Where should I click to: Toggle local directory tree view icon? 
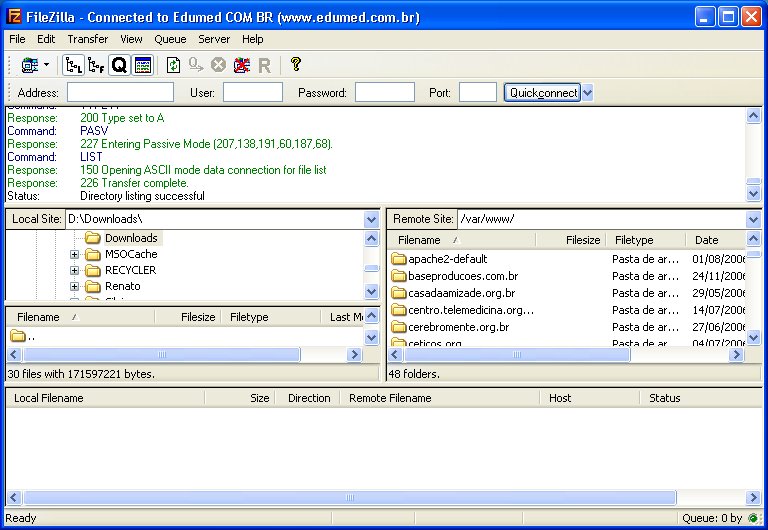[73, 65]
